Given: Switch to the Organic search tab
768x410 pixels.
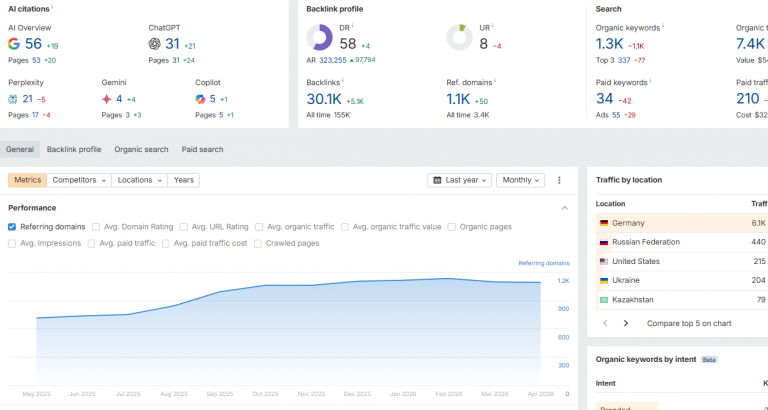Looking at the screenshot, I should [x=141, y=149].
